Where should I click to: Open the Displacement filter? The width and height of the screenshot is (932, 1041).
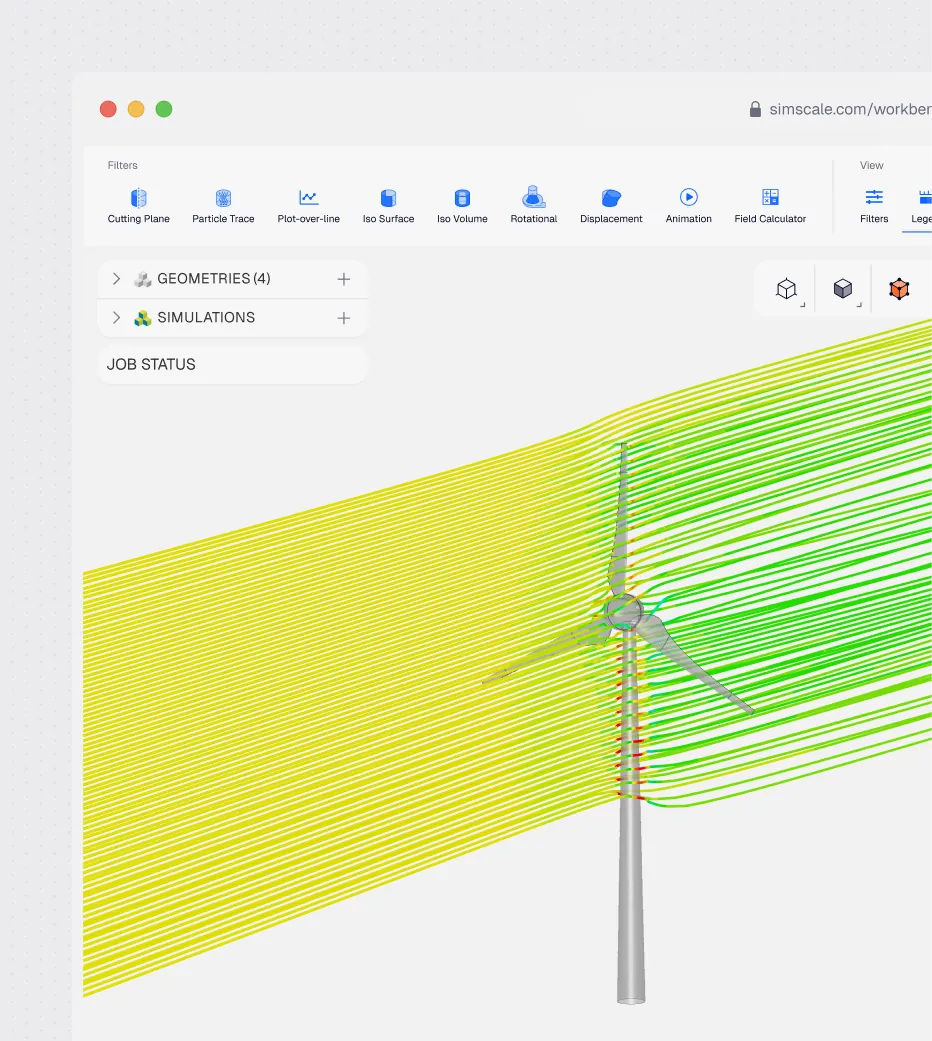click(x=611, y=206)
